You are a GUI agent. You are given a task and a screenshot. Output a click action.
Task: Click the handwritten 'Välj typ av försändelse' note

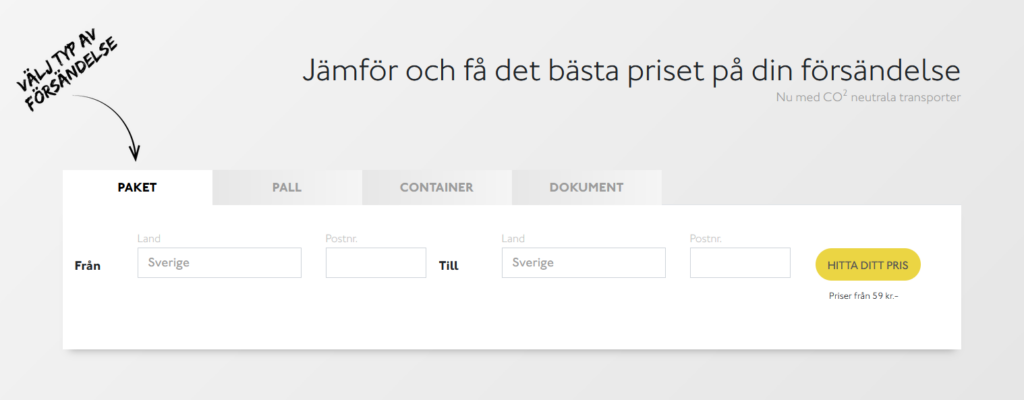pyautogui.click(x=68, y=73)
